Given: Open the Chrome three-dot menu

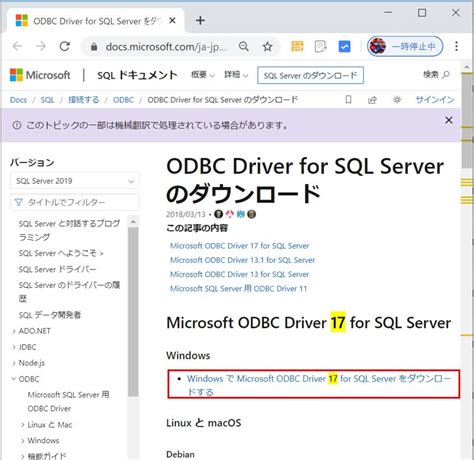Looking at the screenshot, I should 456,46.
